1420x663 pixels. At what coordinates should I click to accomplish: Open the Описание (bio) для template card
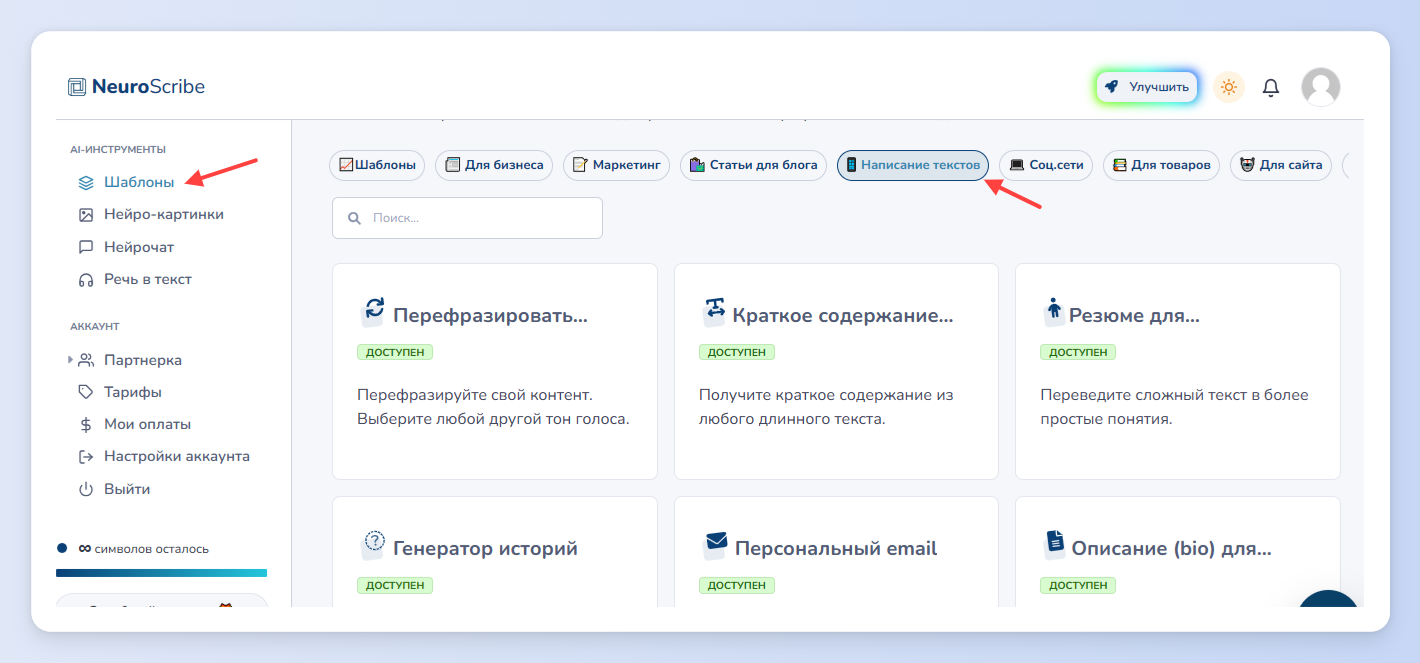(x=1178, y=552)
